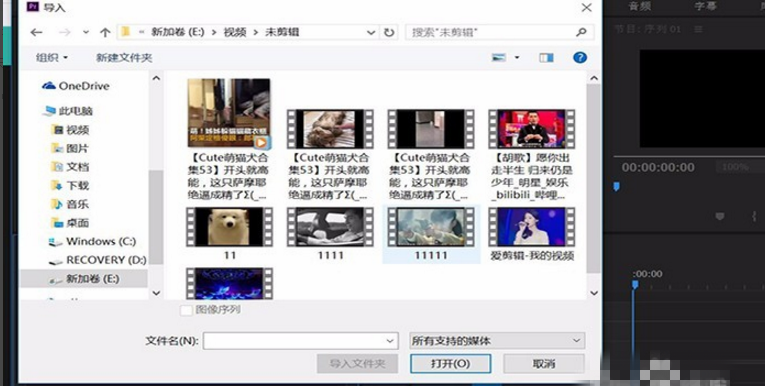This screenshot has width=765, height=386.
Task: Go back to previous folder
Action: click(x=36, y=32)
